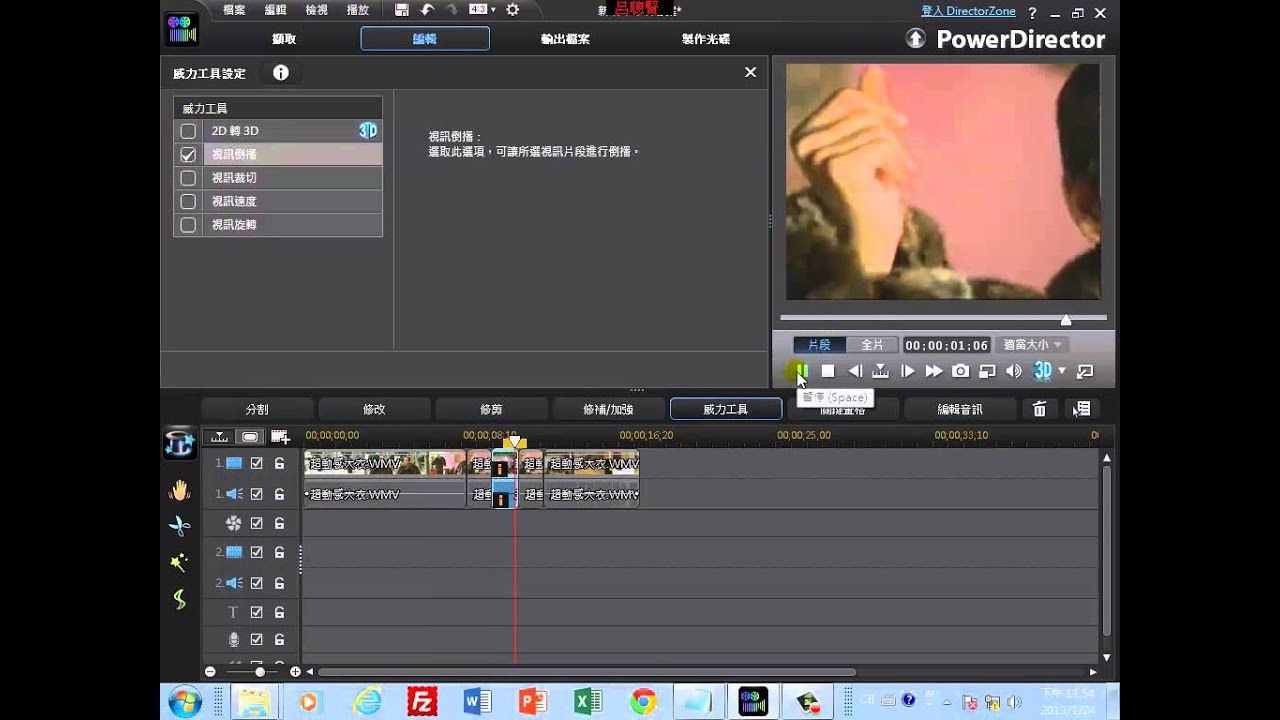Undock the preview window

point(1085,371)
